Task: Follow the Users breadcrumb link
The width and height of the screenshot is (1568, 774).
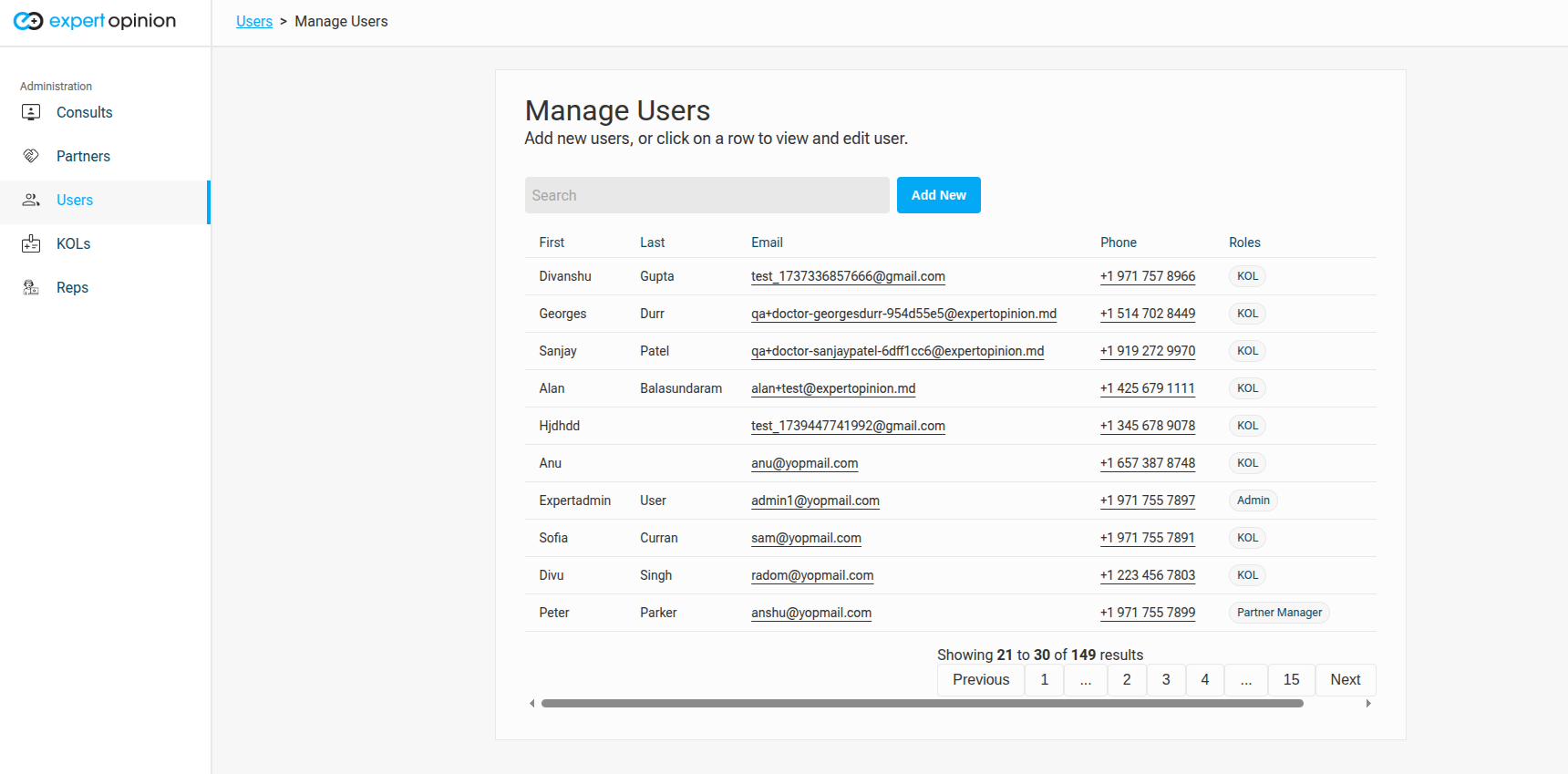Action: click(x=254, y=21)
